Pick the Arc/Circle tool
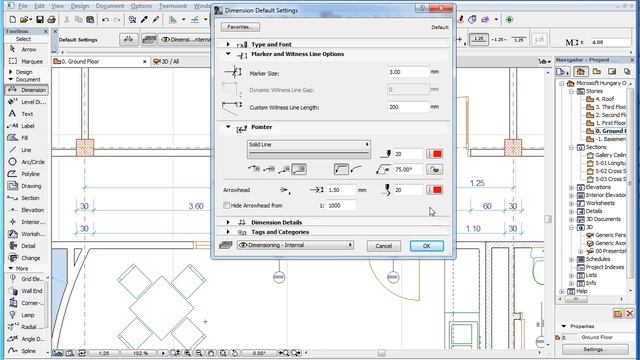Viewport: 640px width, 360px height. [26, 162]
